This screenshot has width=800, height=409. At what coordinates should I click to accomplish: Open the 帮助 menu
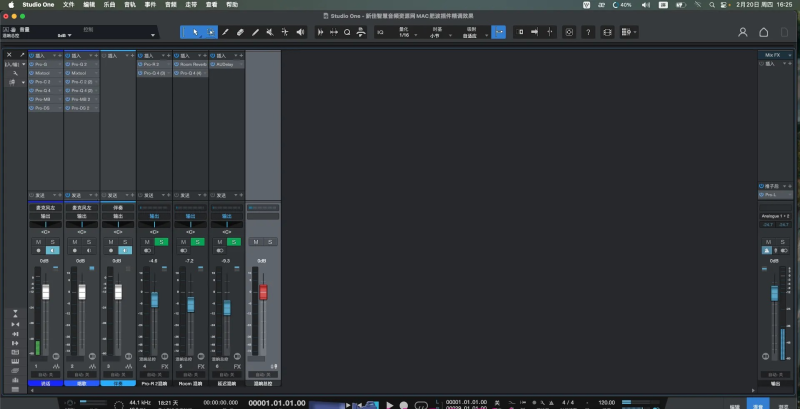click(232, 5)
